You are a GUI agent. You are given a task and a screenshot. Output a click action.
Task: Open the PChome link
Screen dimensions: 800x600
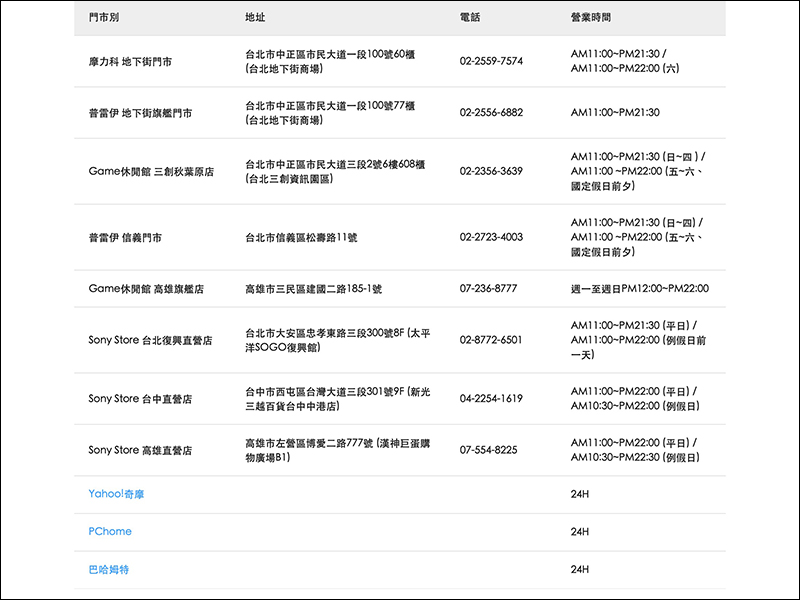coord(110,531)
